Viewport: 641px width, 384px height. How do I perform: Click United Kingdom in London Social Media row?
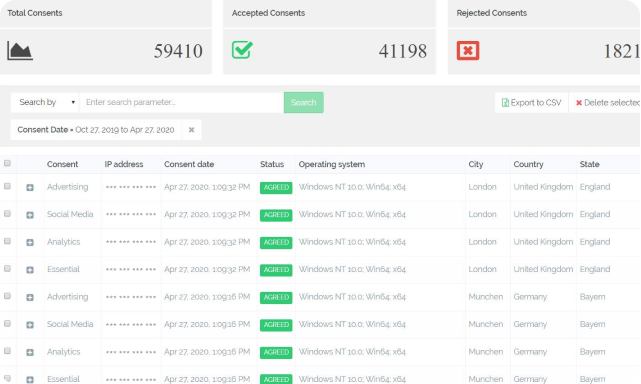543,214
